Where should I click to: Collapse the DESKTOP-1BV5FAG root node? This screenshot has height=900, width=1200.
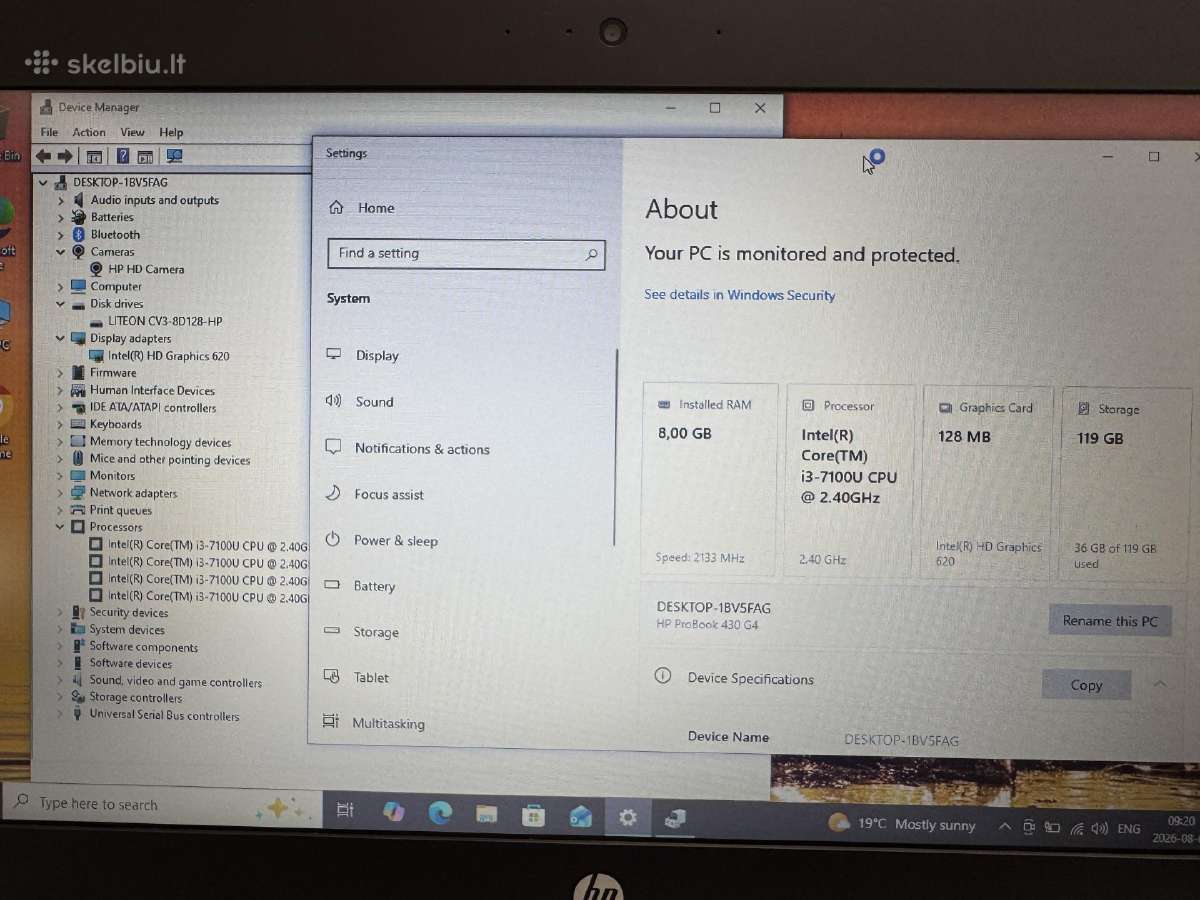pos(43,183)
